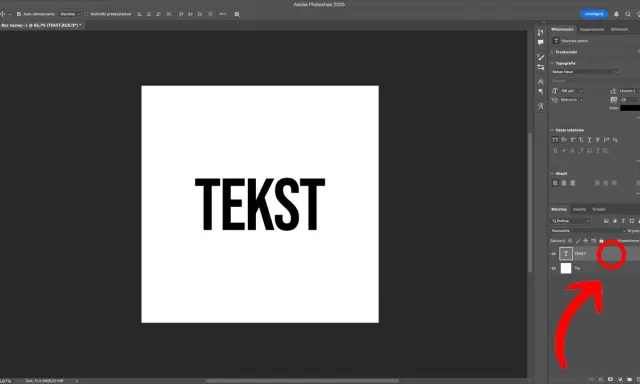640x384 pixels.
Task: Click the pixel layer filter icon
Action: coord(606,221)
